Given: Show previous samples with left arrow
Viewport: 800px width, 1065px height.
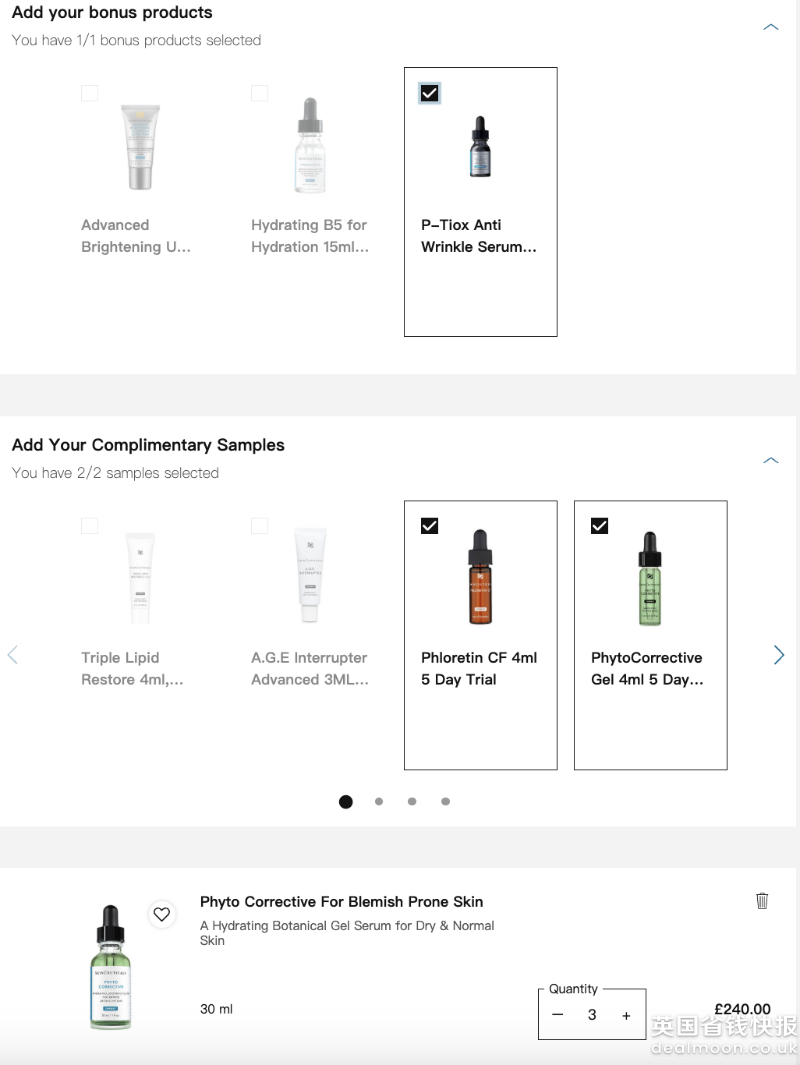Looking at the screenshot, I should pyautogui.click(x=13, y=655).
